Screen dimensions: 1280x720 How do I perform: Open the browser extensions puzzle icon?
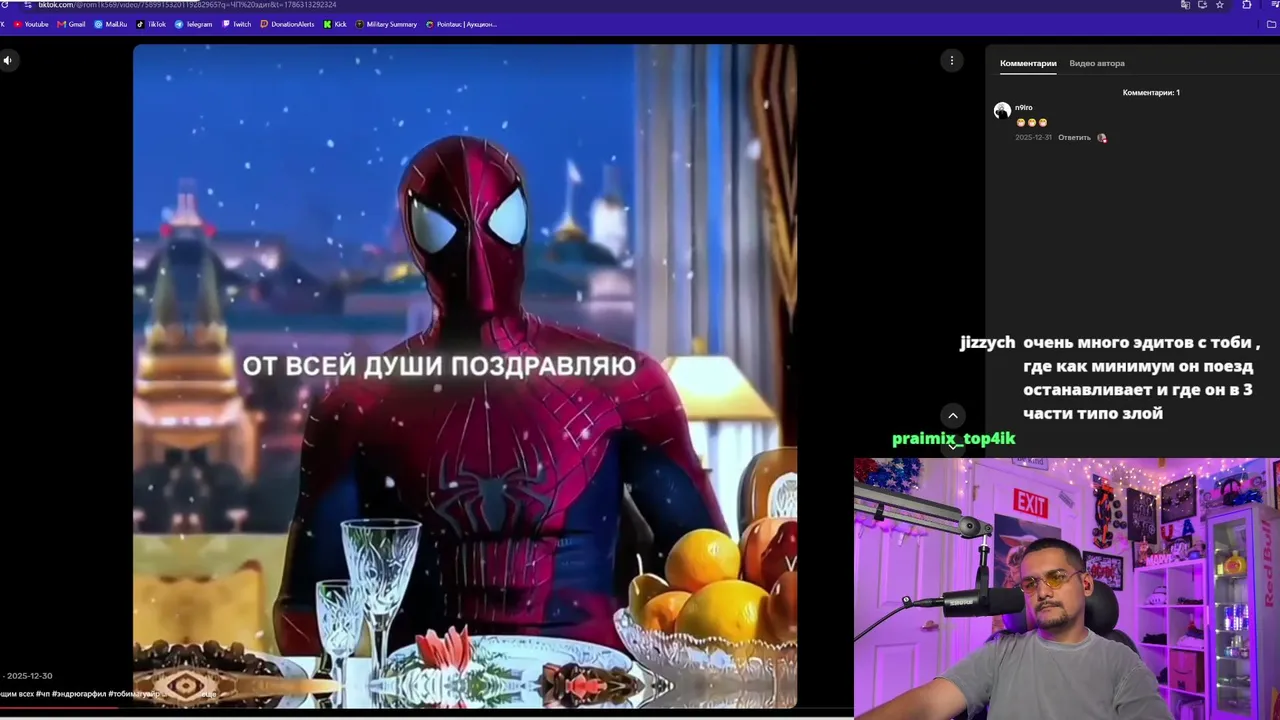click(1247, 5)
